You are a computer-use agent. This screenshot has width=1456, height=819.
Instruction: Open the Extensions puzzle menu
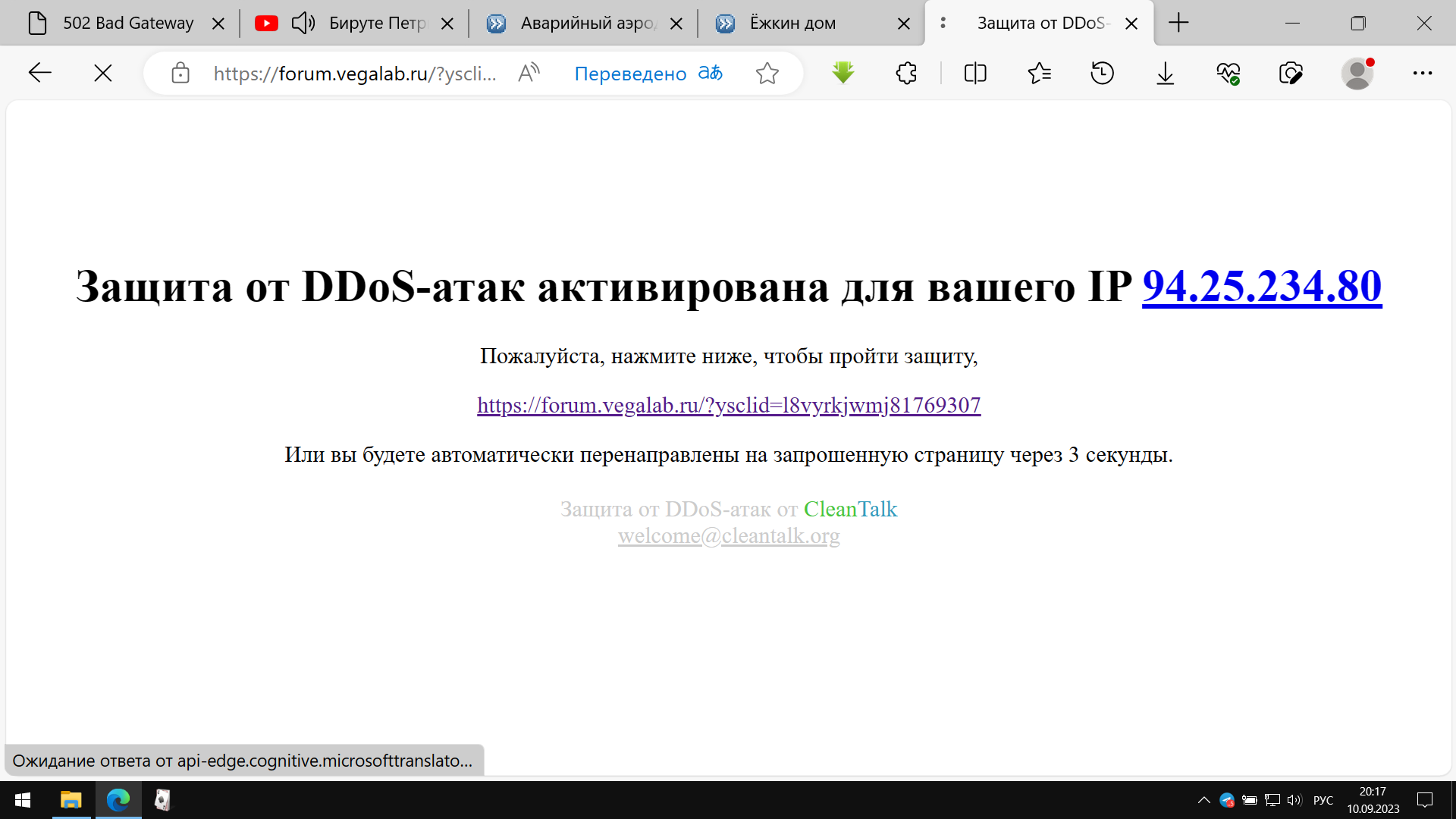pos(906,73)
